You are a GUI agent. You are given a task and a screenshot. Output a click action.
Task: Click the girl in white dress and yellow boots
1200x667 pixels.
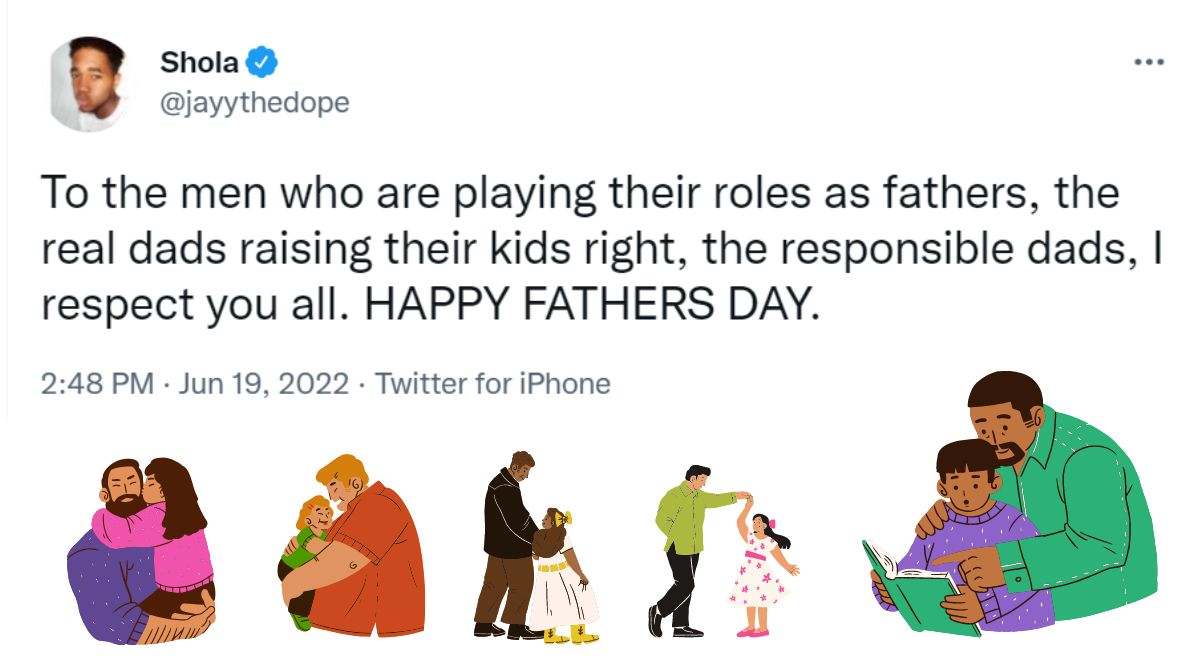560,580
